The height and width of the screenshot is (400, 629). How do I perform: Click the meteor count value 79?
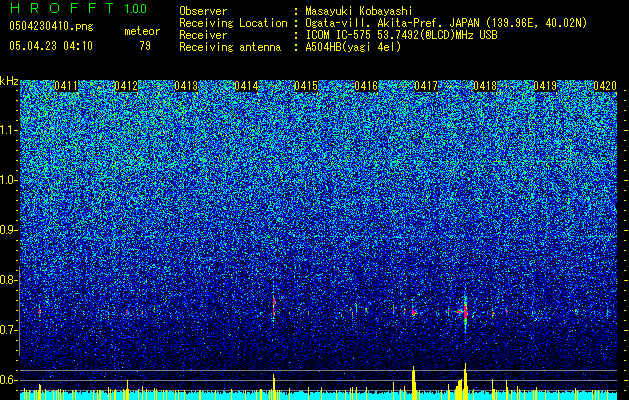[x=145, y=46]
